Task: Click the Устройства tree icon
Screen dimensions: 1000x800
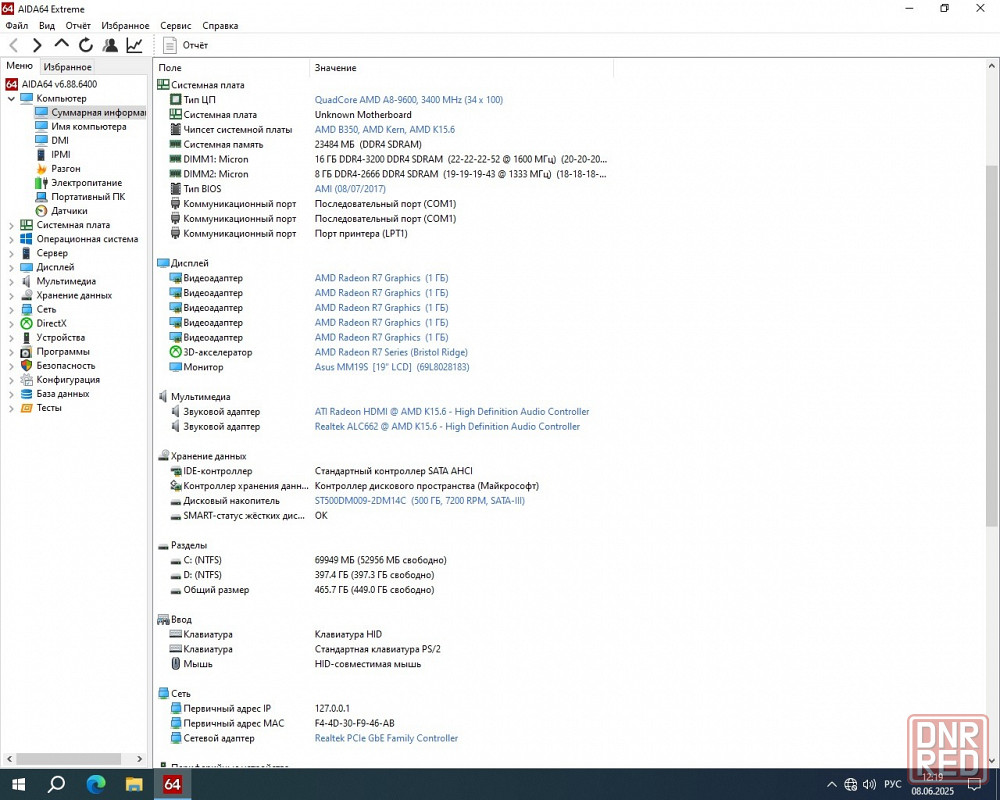Action: [26, 337]
